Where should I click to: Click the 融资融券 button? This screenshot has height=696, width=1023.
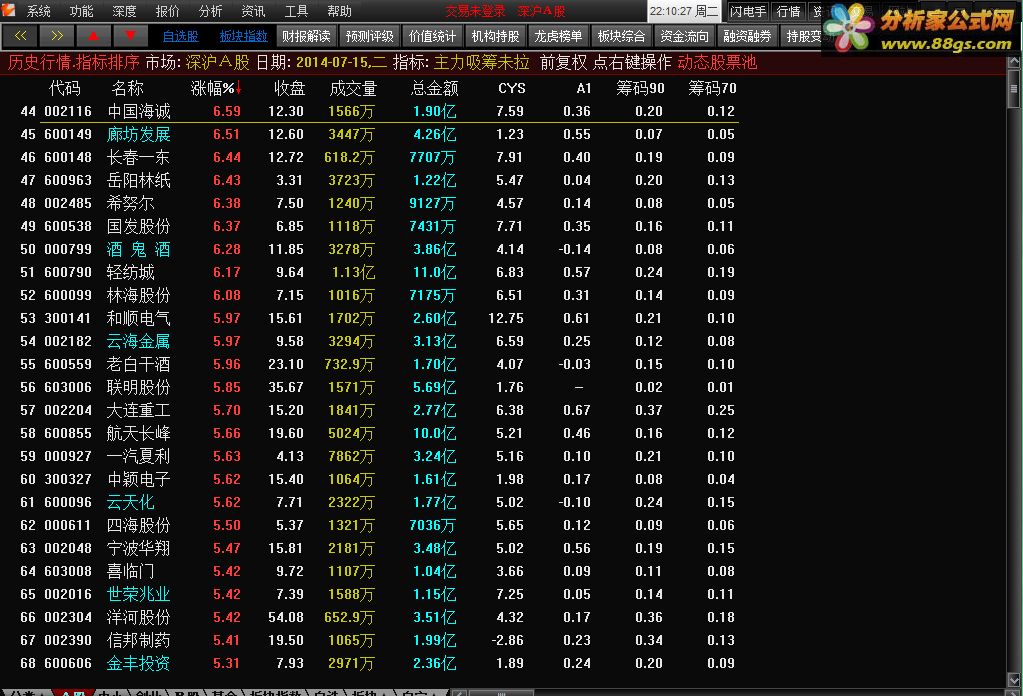tap(747, 37)
